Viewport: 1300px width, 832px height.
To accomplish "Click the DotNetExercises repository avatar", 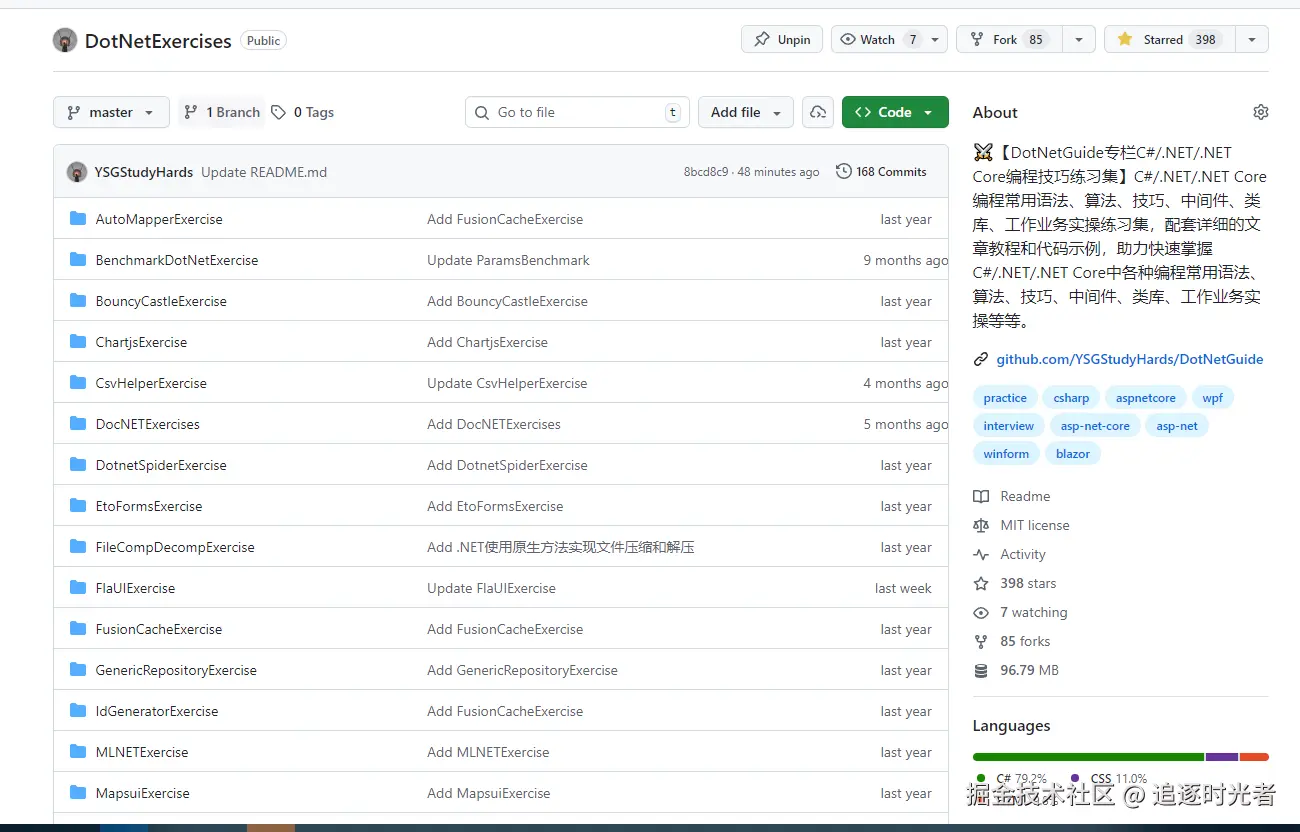I will click(65, 40).
